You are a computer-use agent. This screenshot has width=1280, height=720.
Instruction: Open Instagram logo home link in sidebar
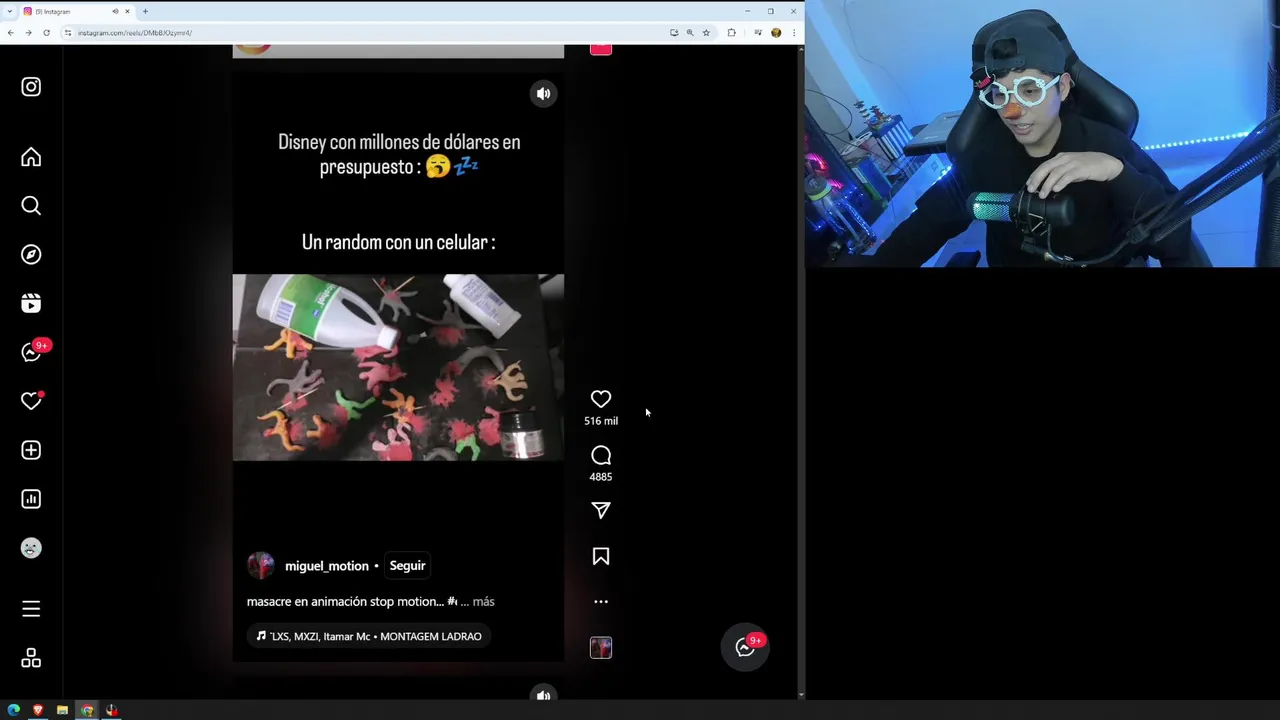[x=31, y=87]
